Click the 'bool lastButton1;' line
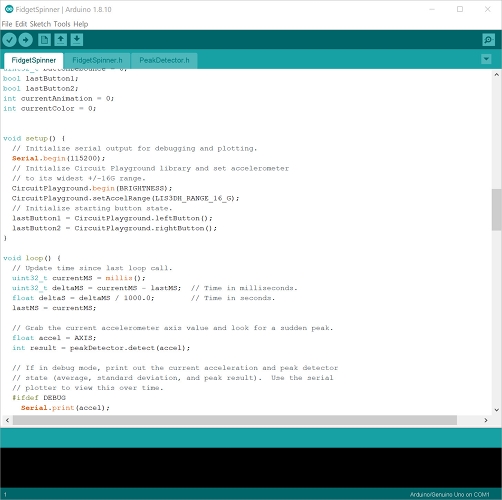This screenshot has width=502, height=500. (40, 79)
